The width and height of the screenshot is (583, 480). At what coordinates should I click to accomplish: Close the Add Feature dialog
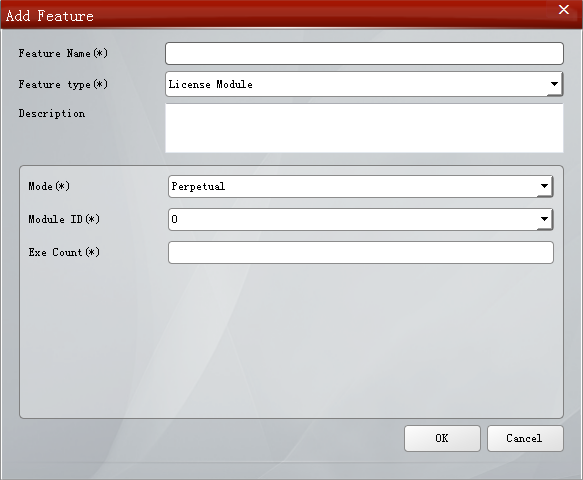564,10
